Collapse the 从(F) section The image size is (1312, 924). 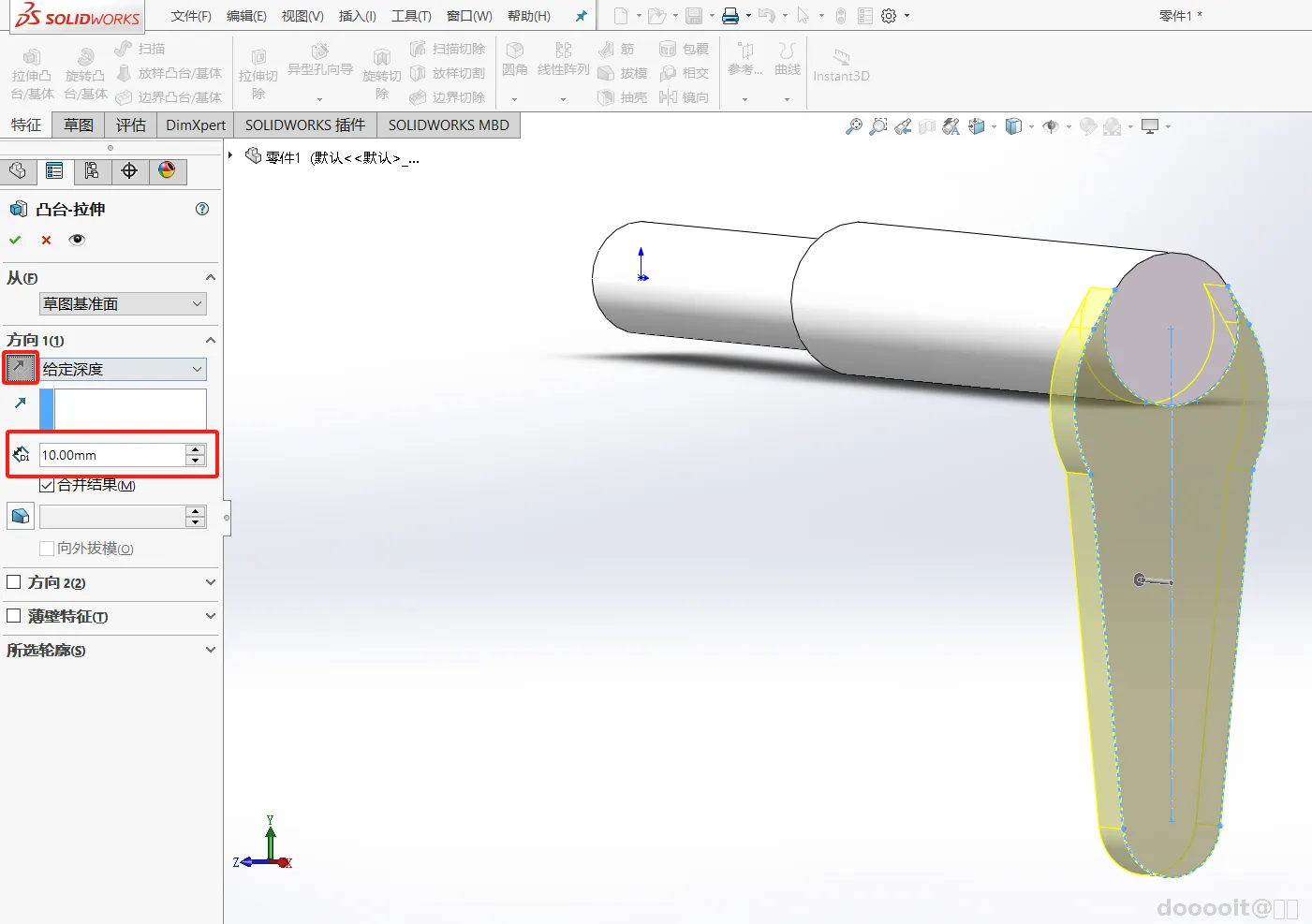point(210,278)
